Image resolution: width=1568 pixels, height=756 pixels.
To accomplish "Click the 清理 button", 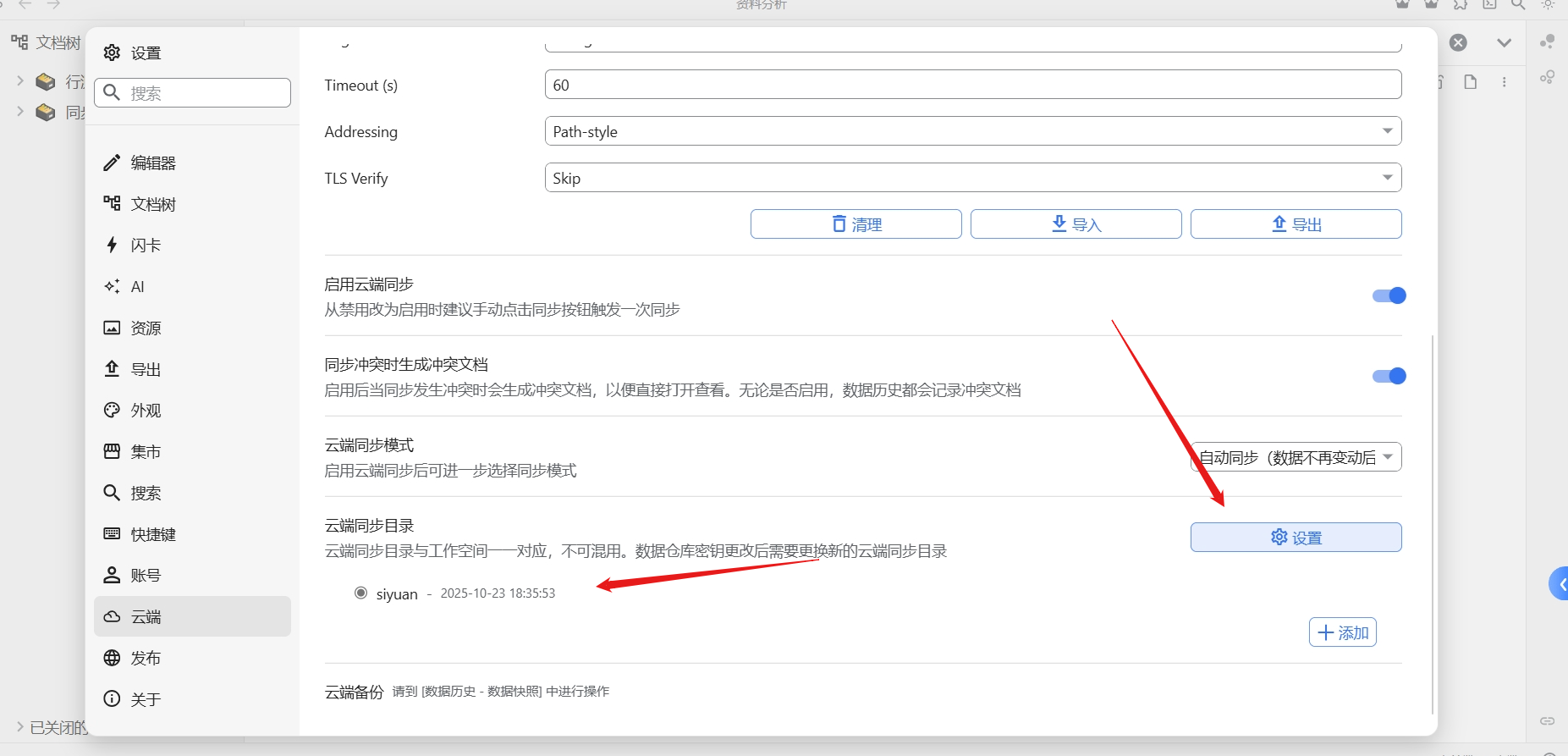I will click(856, 224).
